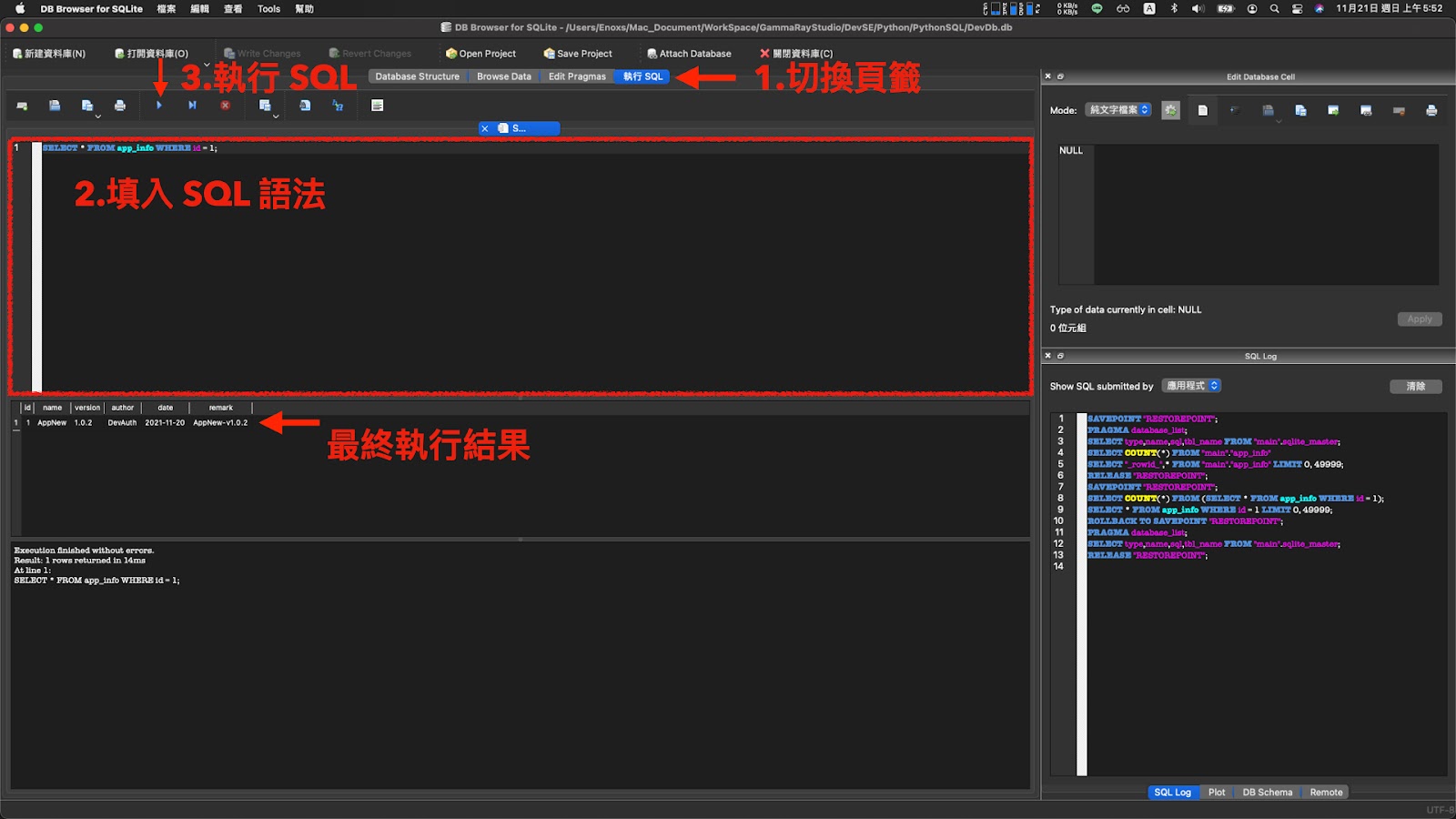
Task: Select the DevAuth cell in results
Action: (122, 422)
